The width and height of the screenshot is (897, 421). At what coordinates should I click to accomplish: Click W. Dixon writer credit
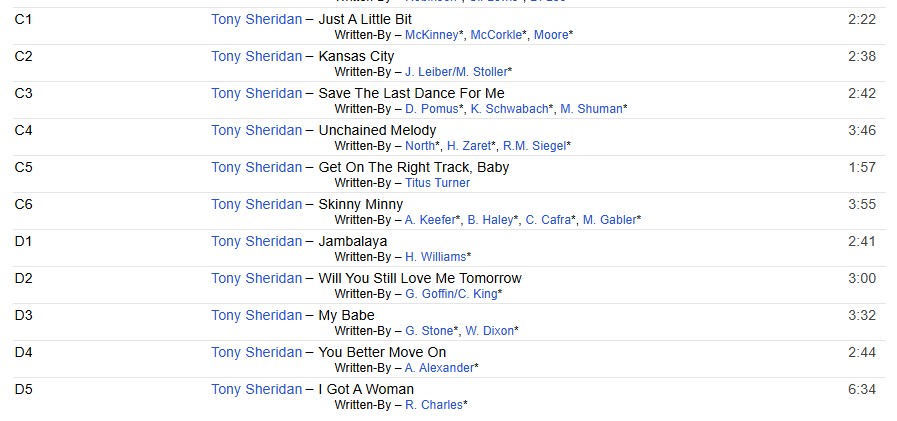[489, 331]
